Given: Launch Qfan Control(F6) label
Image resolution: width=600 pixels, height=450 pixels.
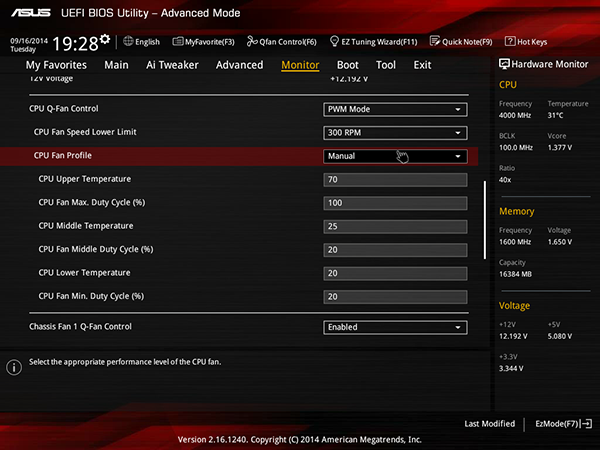Looking at the screenshot, I should tap(288, 42).
